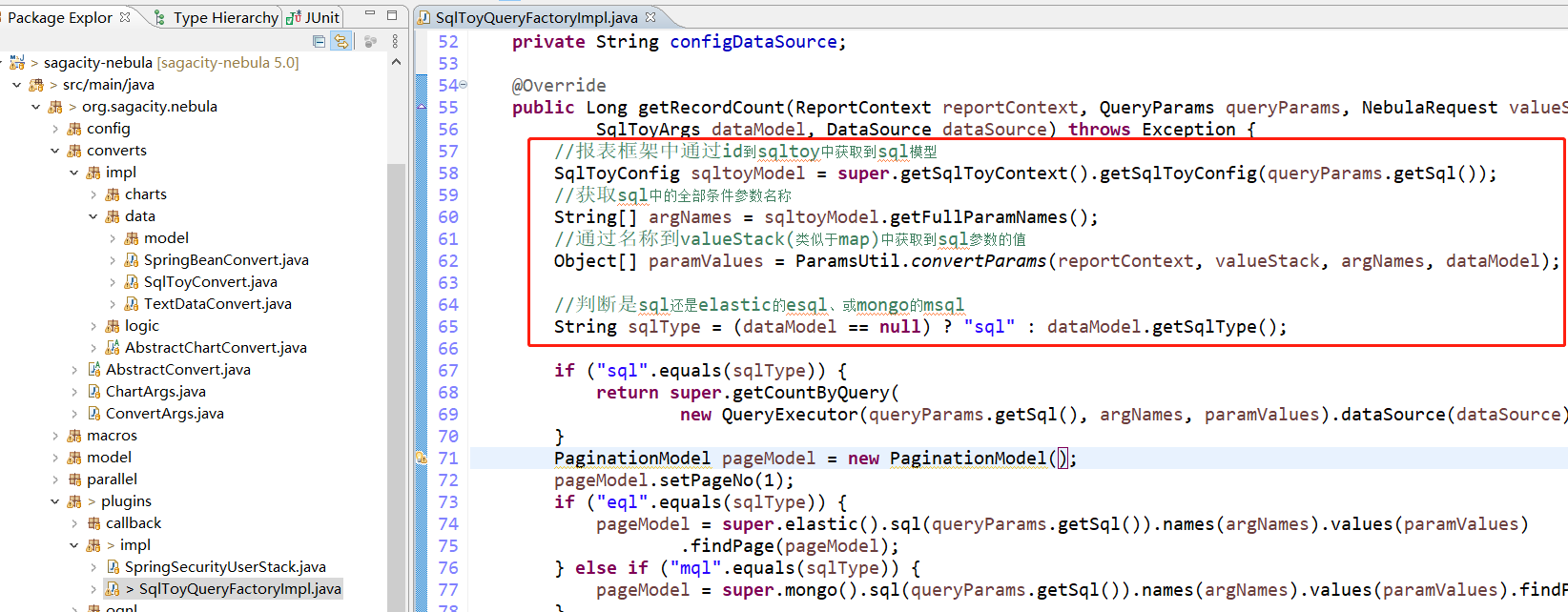Image resolution: width=1568 pixels, height=612 pixels.
Task: Click the model package icon under data
Action: click(132, 238)
